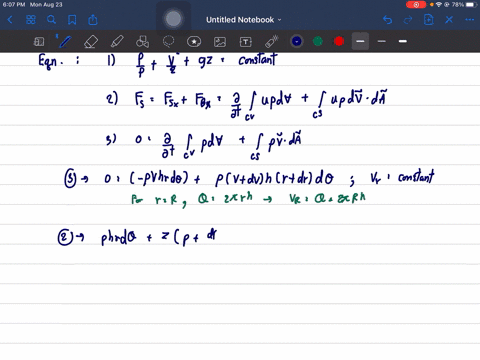Viewport: 480px width, 360px height.
Task: Select the Highlighter tool
Action: [117, 42]
